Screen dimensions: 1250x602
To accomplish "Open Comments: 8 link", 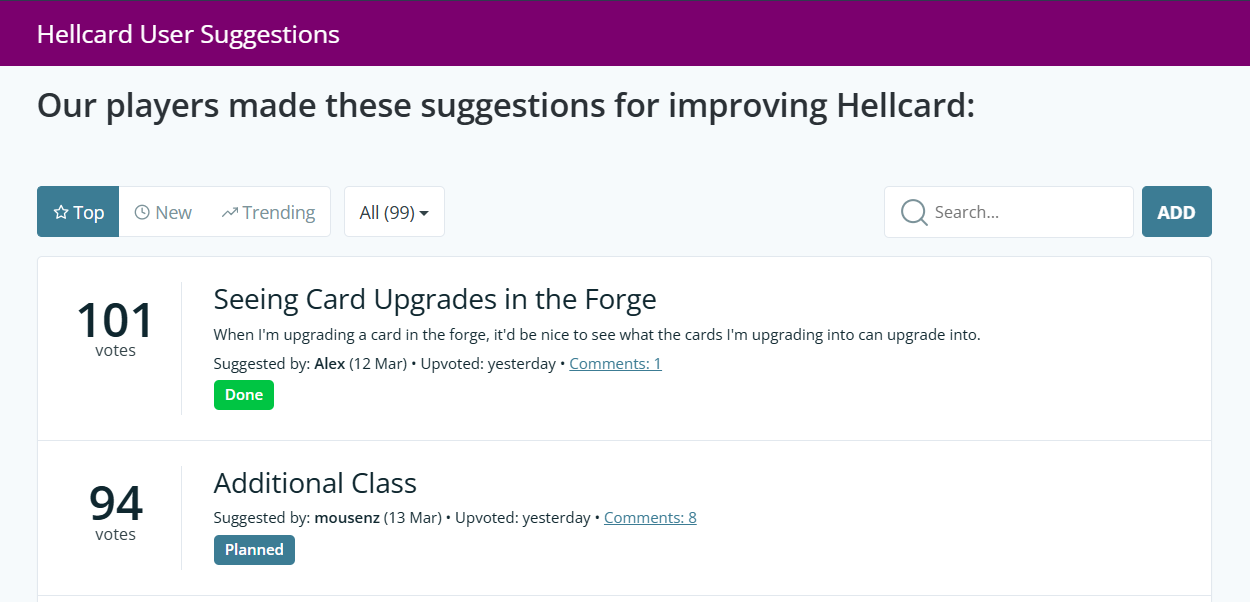I will [650, 518].
